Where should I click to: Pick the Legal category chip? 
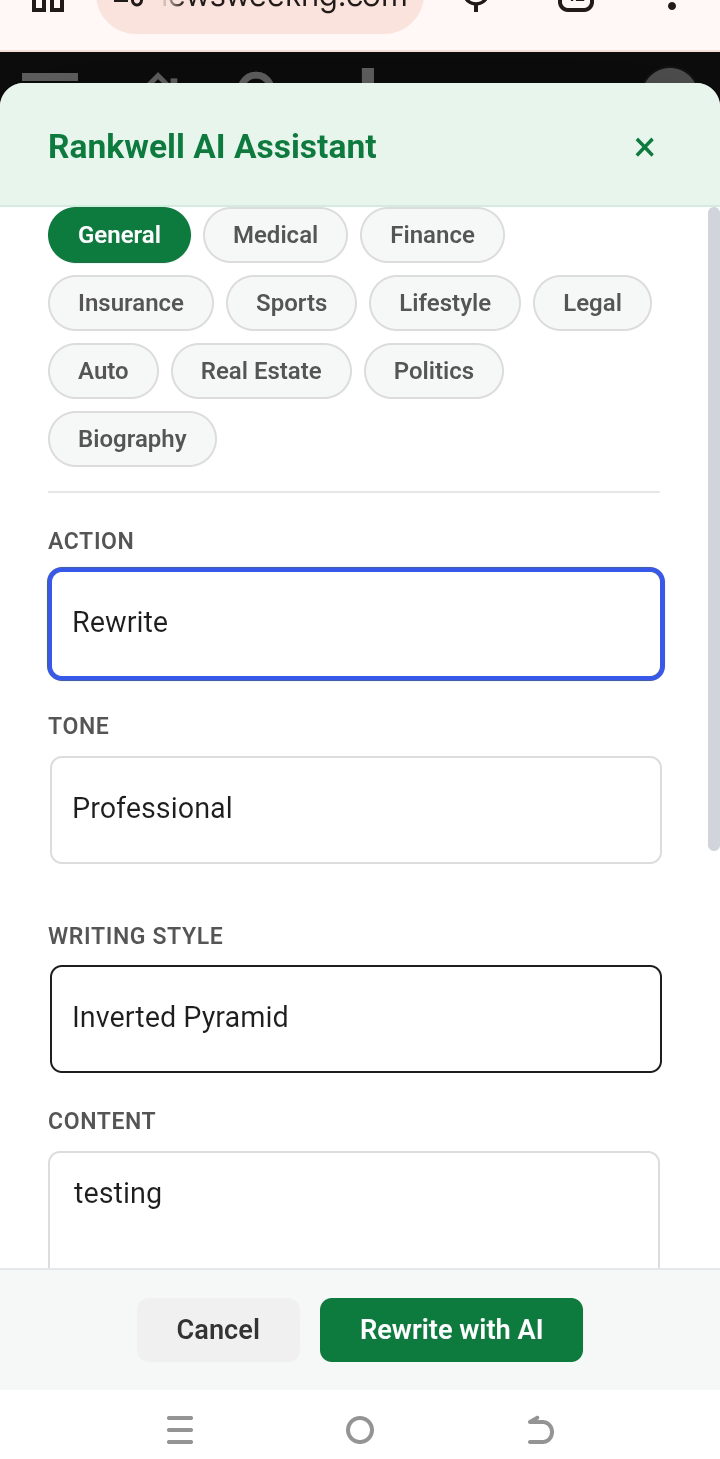tap(592, 303)
